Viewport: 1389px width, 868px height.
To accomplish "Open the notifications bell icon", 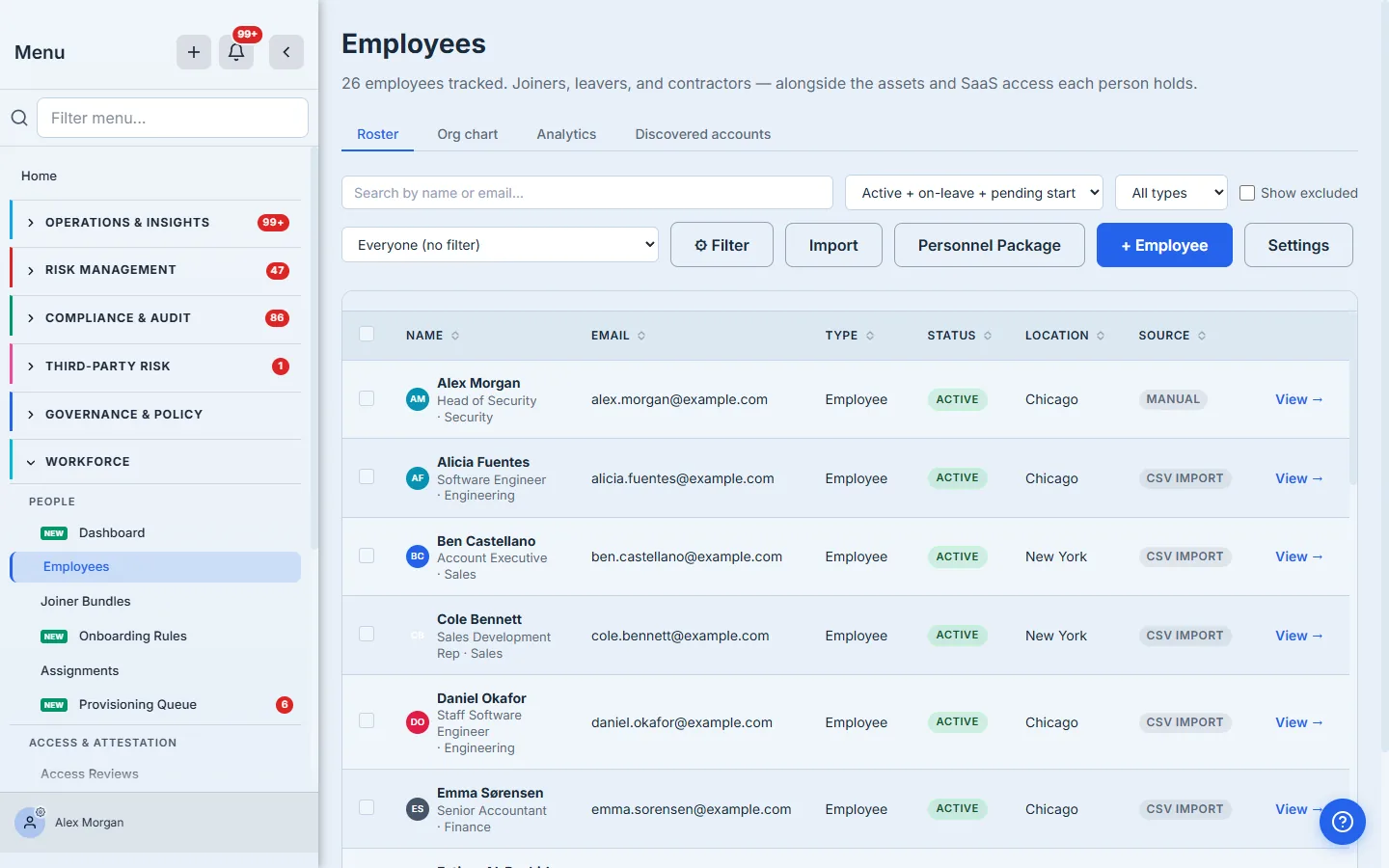I will 236,52.
